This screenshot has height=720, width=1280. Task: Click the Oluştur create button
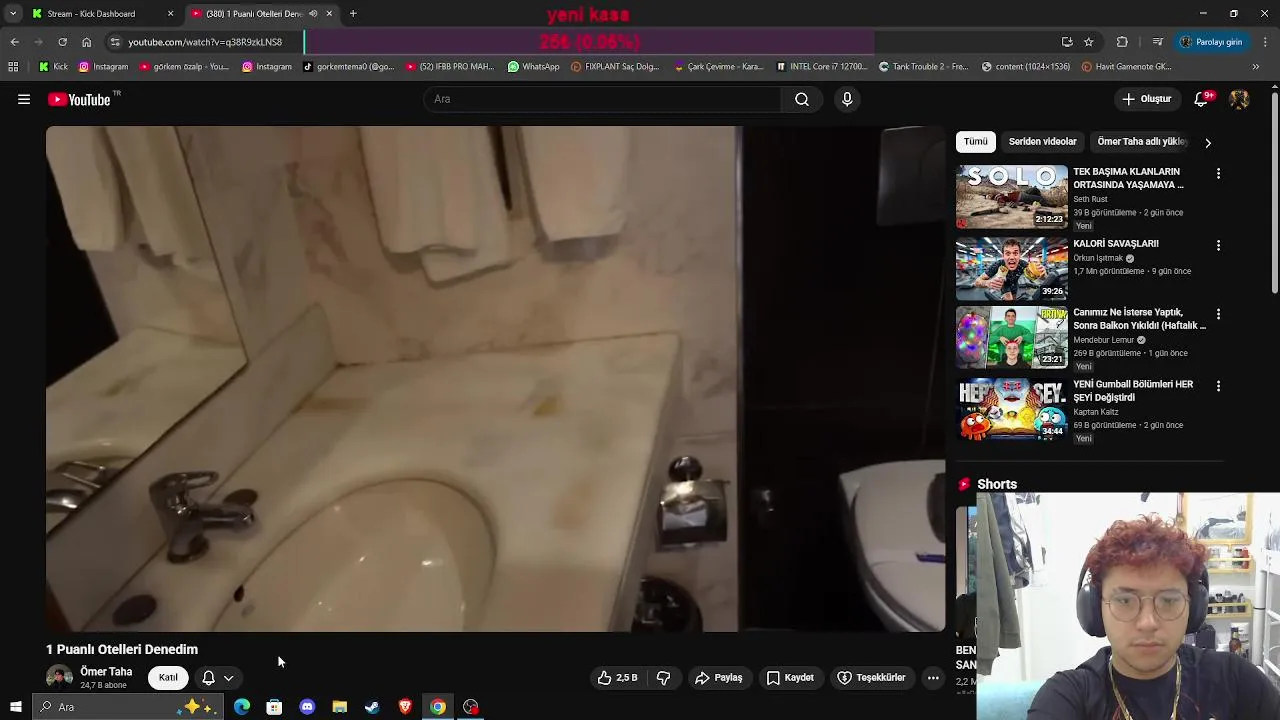tap(1146, 99)
